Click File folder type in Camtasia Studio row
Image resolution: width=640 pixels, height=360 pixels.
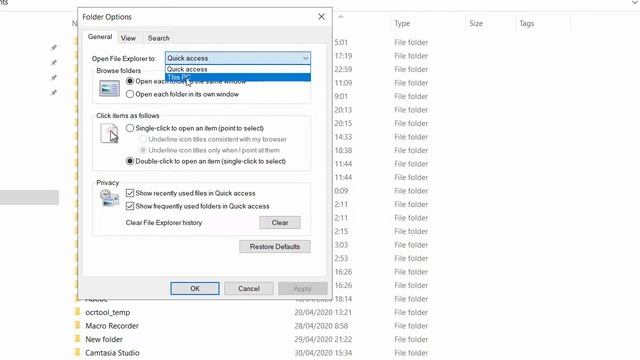pos(411,353)
